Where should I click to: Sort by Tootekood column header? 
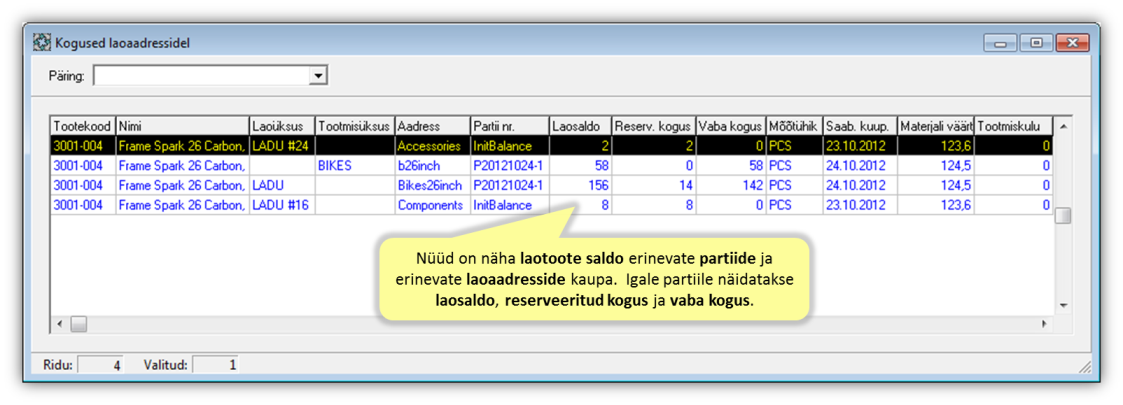[82, 125]
